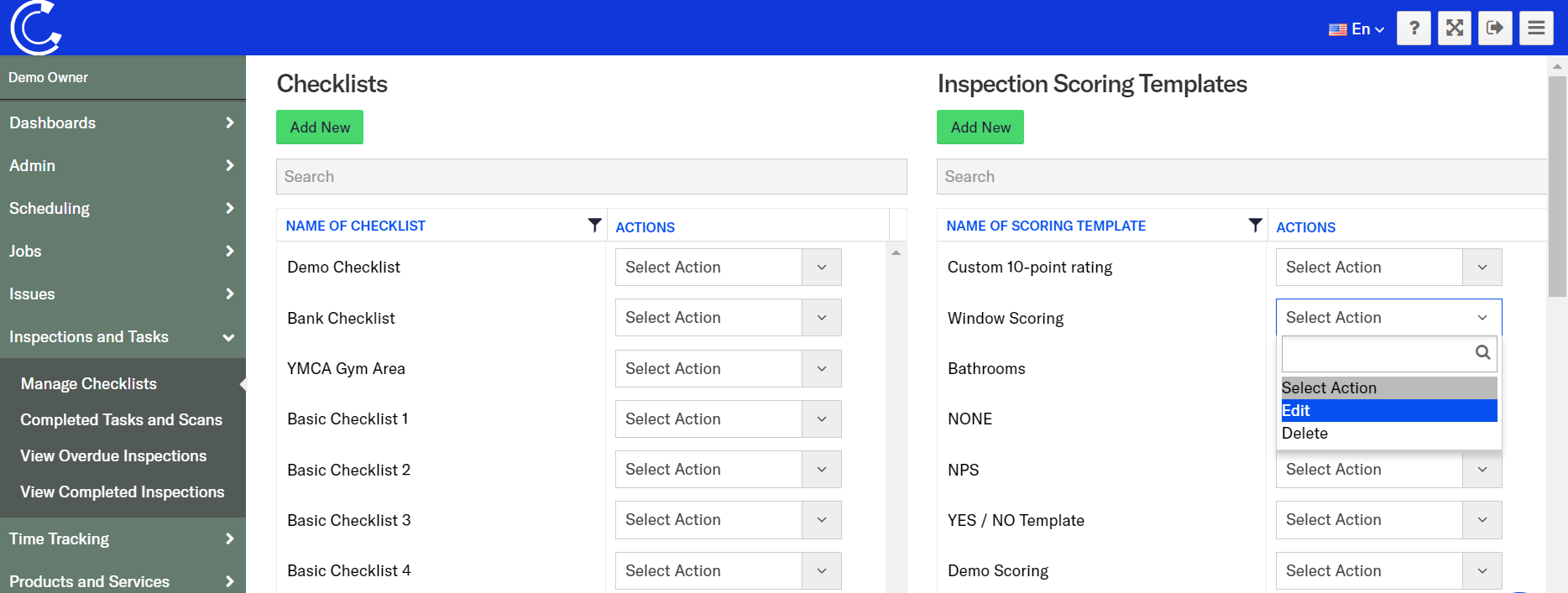This screenshot has height=593, width=1568.
Task: Click the help question mark icon
Action: tap(1414, 29)
